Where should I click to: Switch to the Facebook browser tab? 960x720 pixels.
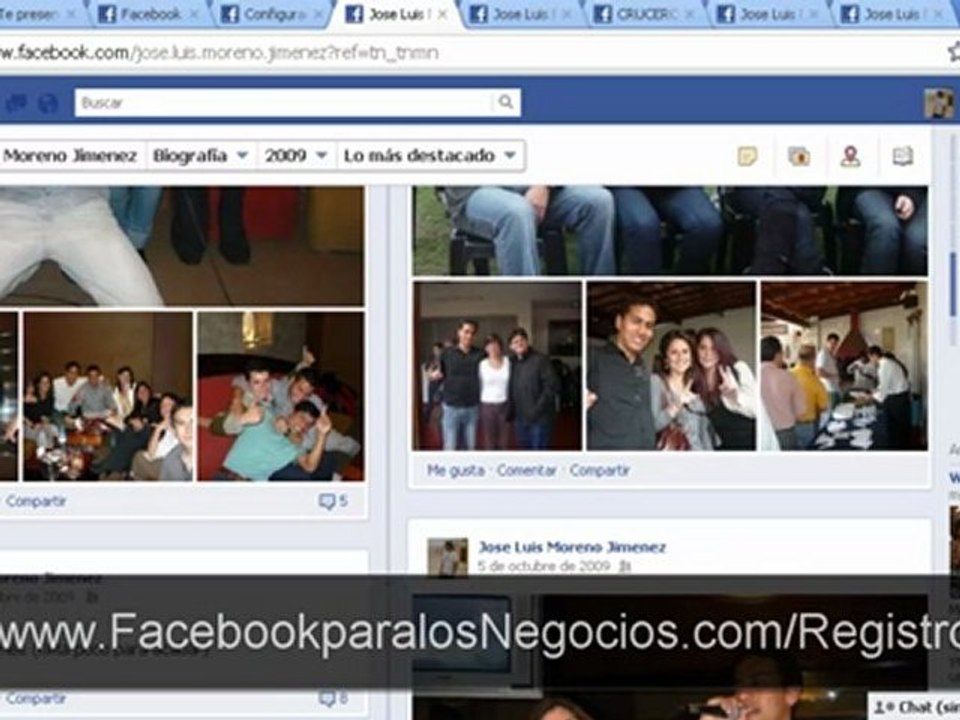[149, 13]
